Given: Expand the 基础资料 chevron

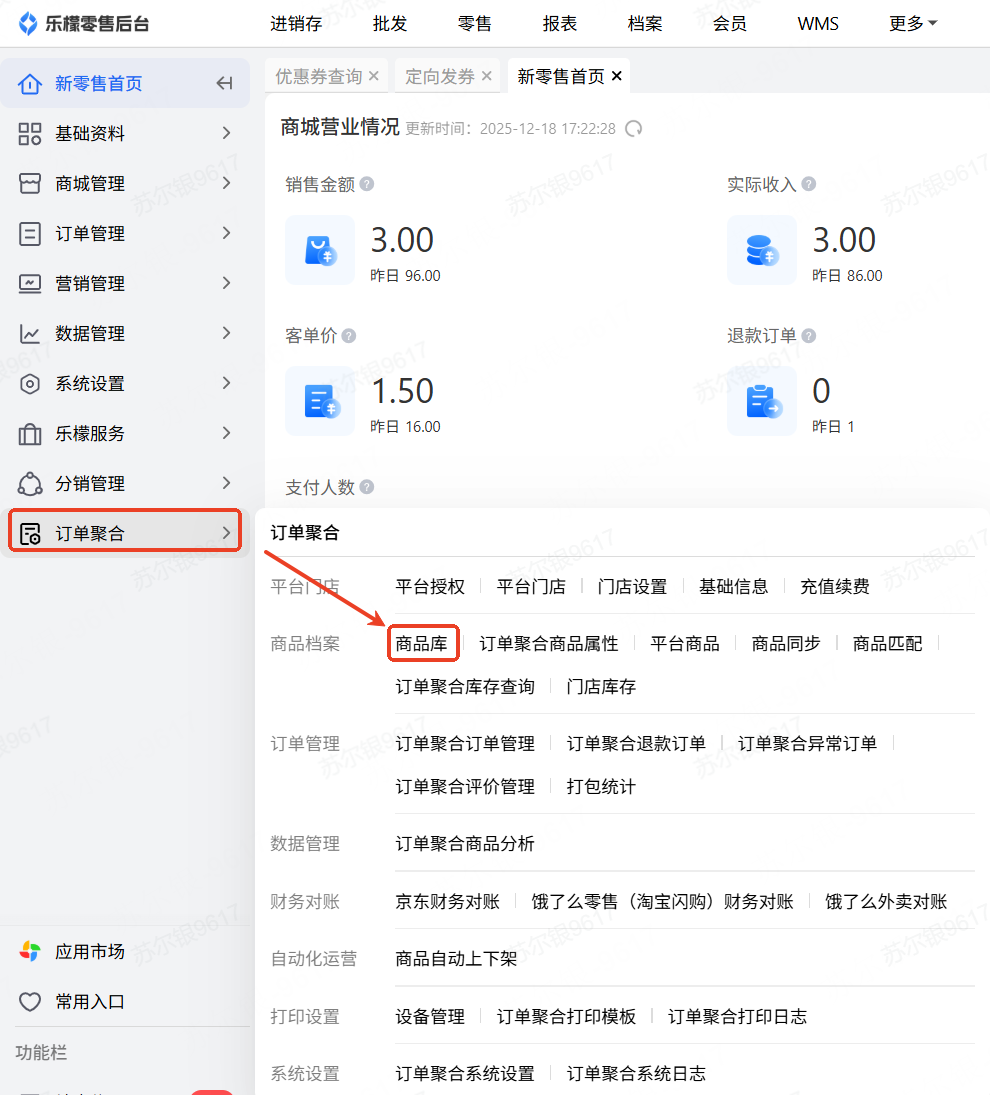Looking at the screenshot, I should point(226,133).
